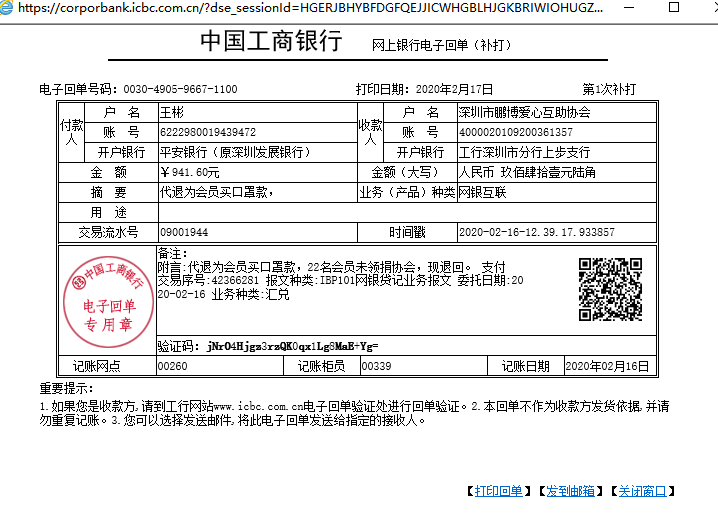Viewport: 718px width, 519px height.
Task: Click the verification code jNrO4Hjgz3rzQK0qx1Lg8MaE+Yg=
Action: [x=293, y=346]
